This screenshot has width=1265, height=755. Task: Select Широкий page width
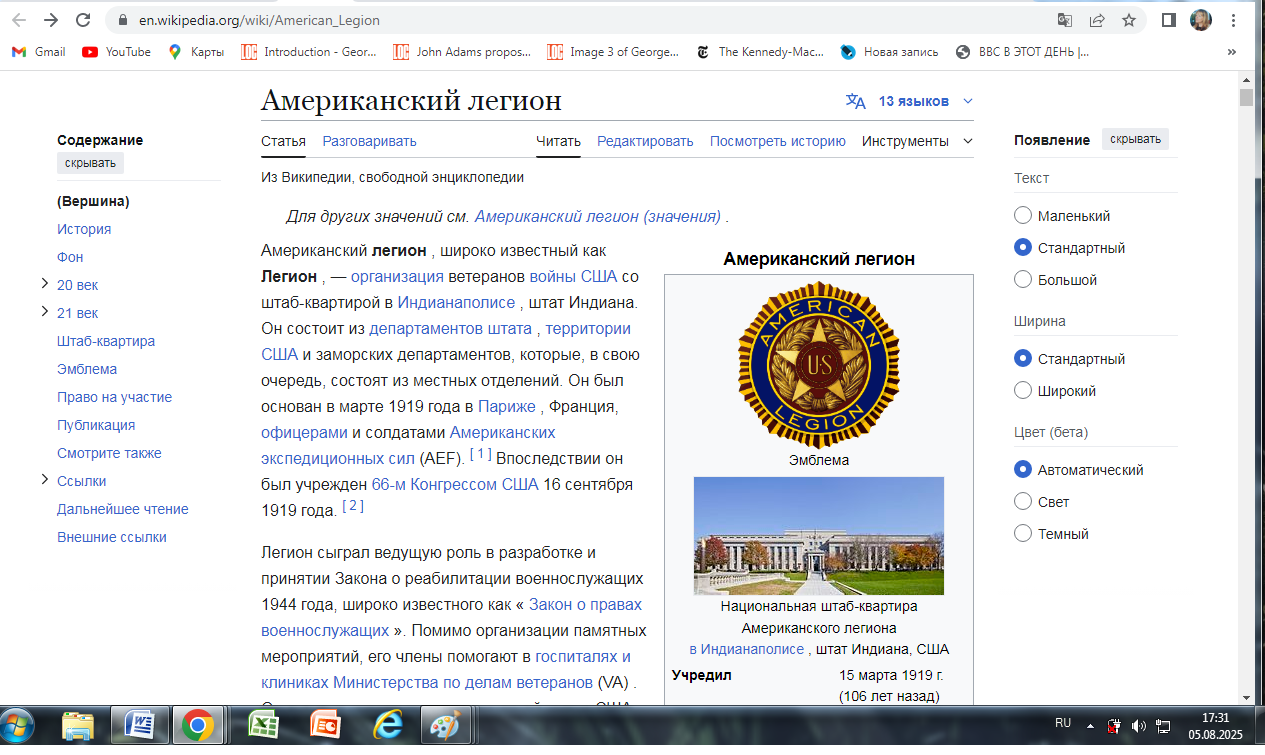1022,391
